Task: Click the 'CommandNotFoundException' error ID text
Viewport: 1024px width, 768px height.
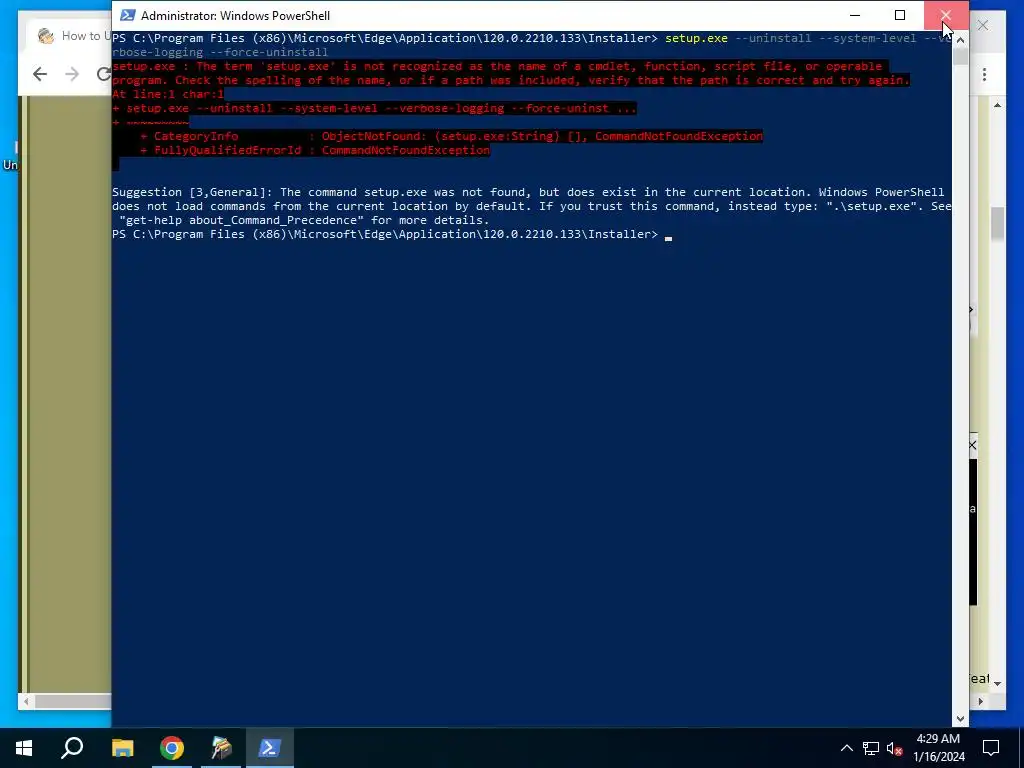Action: click(x=406, y=150)
